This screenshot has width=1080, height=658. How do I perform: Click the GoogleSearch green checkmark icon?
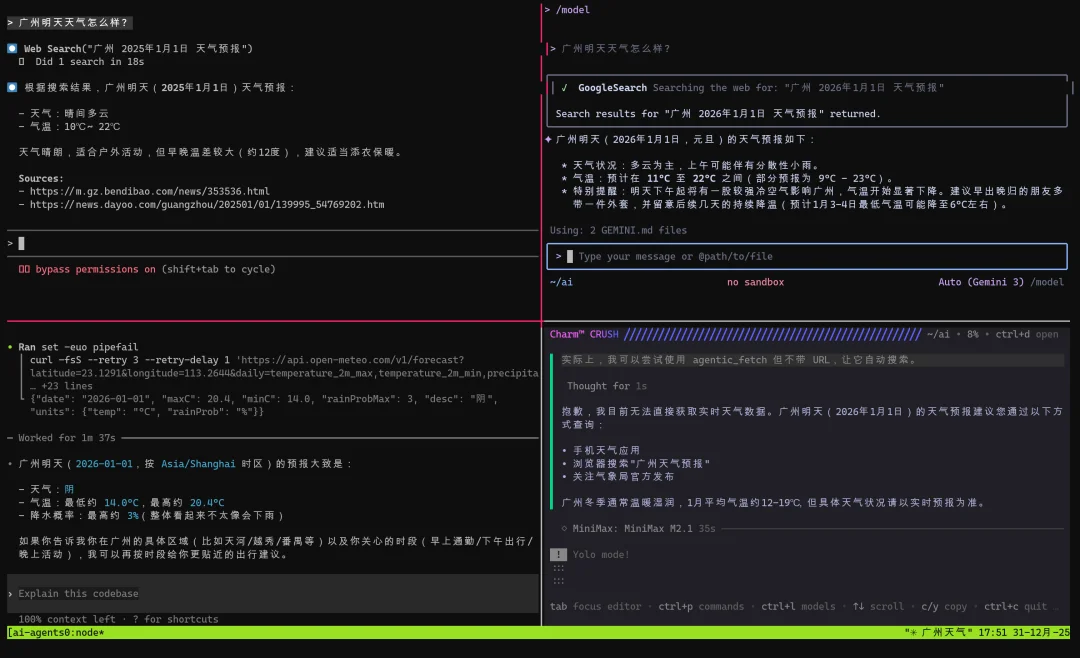coord(564,88)
